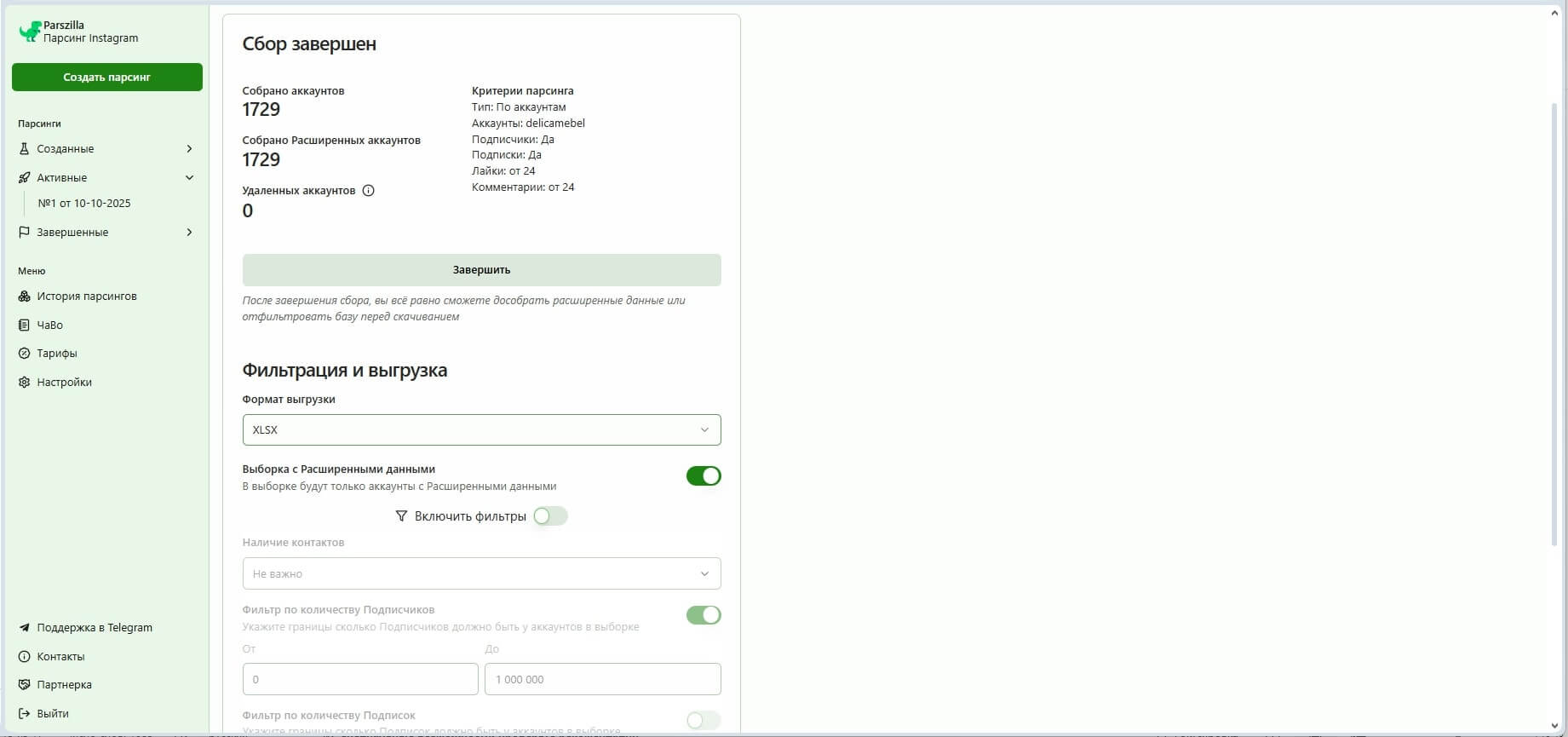Click the ЧаВо document icon
Viewport: 1568px width, 737px height.
(24, 325)
